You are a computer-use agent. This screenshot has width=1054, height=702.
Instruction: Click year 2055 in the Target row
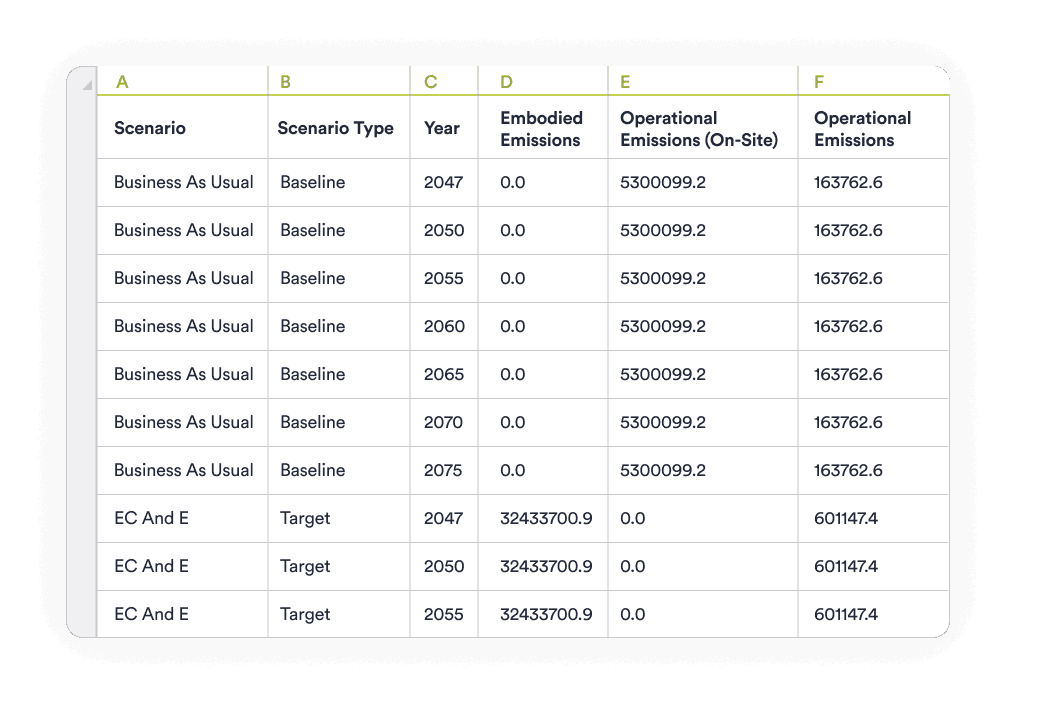444,614
